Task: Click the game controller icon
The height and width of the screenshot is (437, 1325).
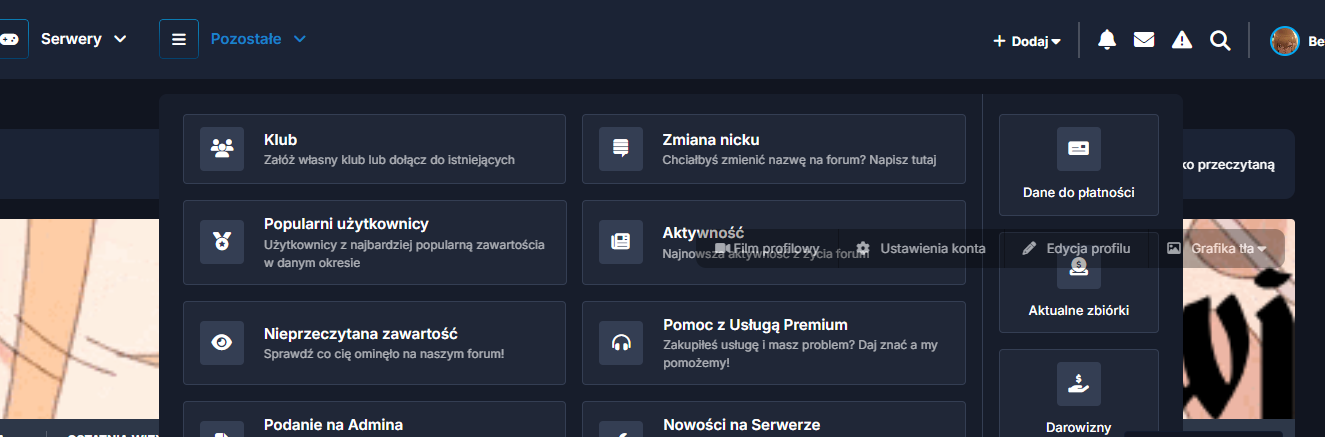Action: [x=9, y=39]
